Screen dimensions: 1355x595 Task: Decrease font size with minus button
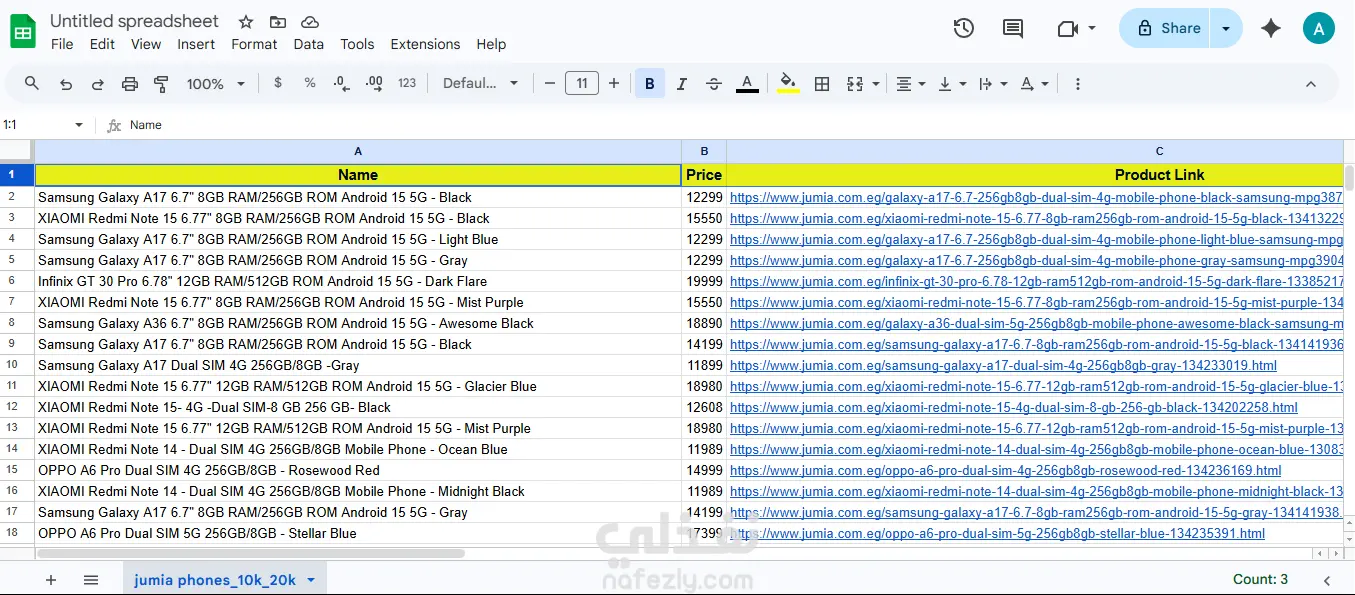click(x=549, y=83)
